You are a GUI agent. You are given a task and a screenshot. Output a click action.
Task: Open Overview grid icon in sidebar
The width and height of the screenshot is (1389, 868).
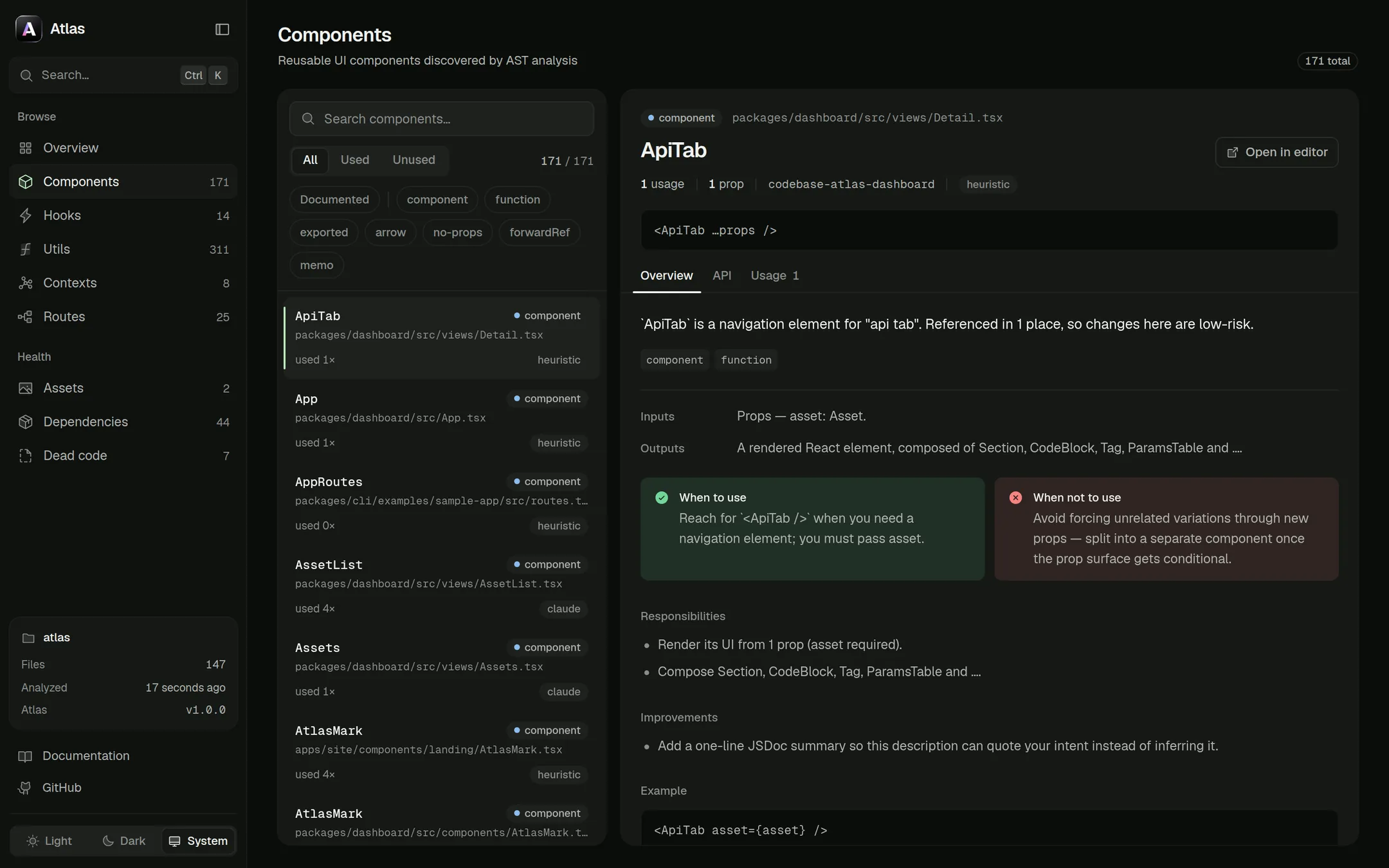[25, 148]
